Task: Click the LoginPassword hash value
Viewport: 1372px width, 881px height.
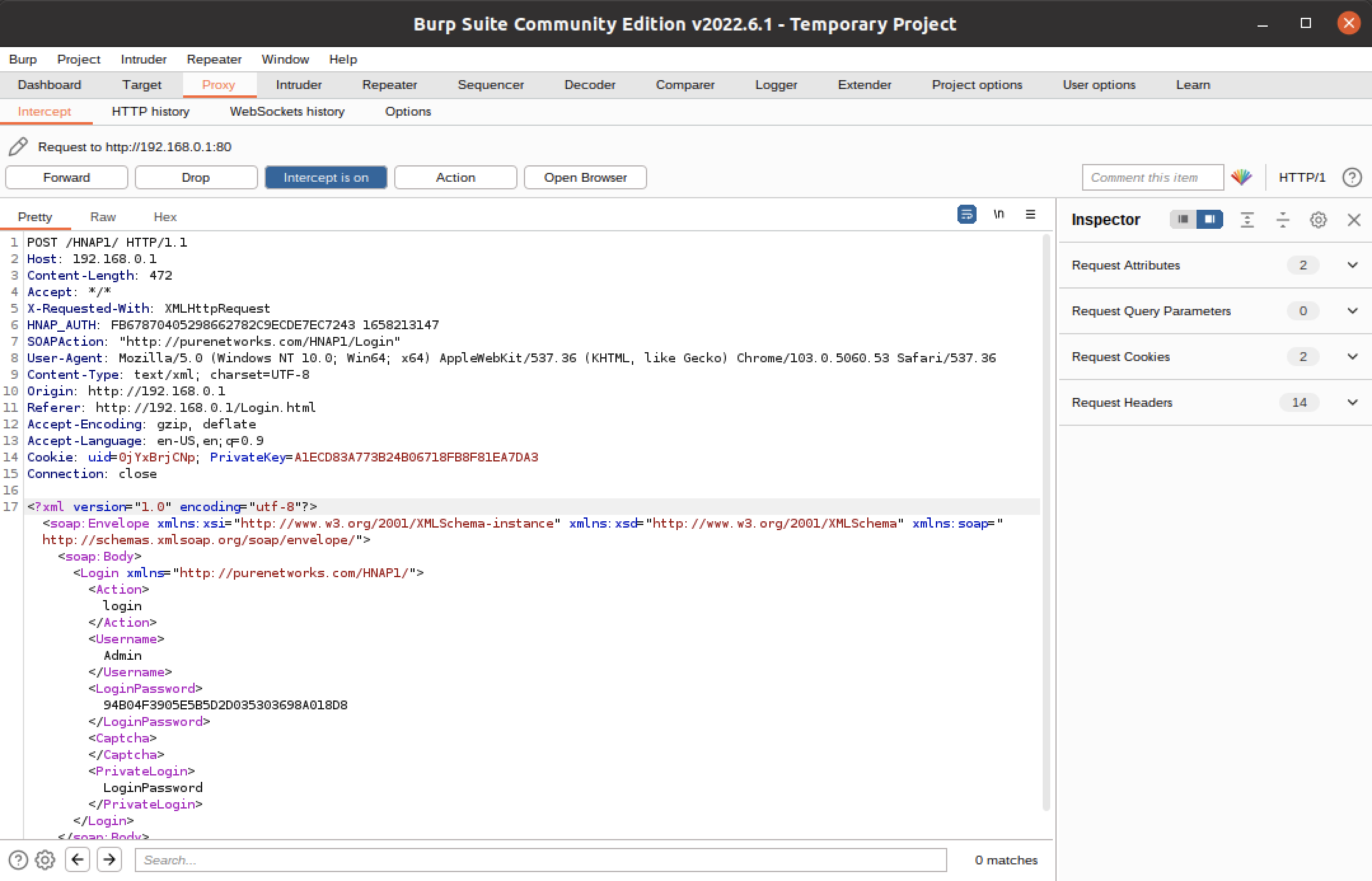Action: coord(226,705)
